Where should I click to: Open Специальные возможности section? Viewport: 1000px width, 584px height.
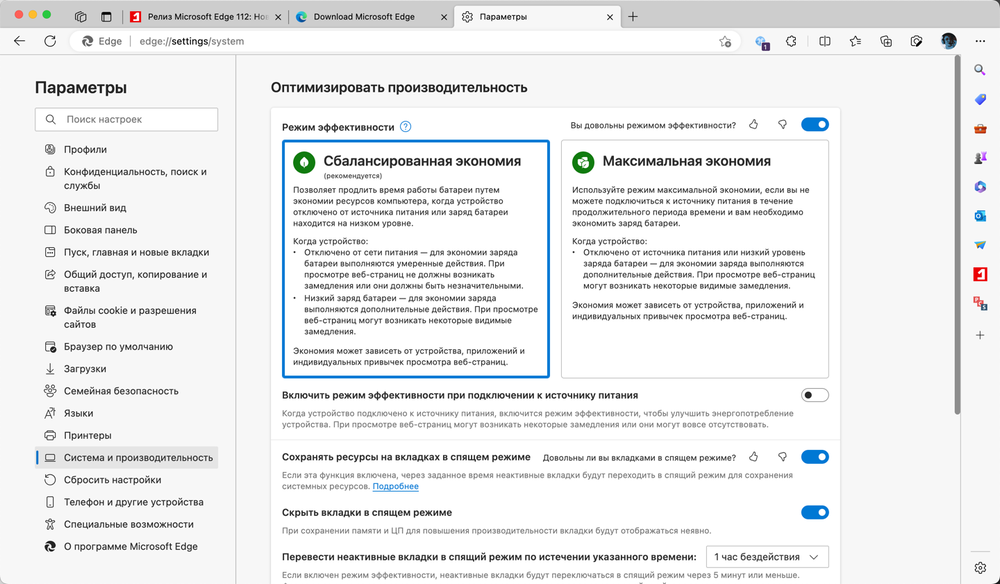[127, 525]
